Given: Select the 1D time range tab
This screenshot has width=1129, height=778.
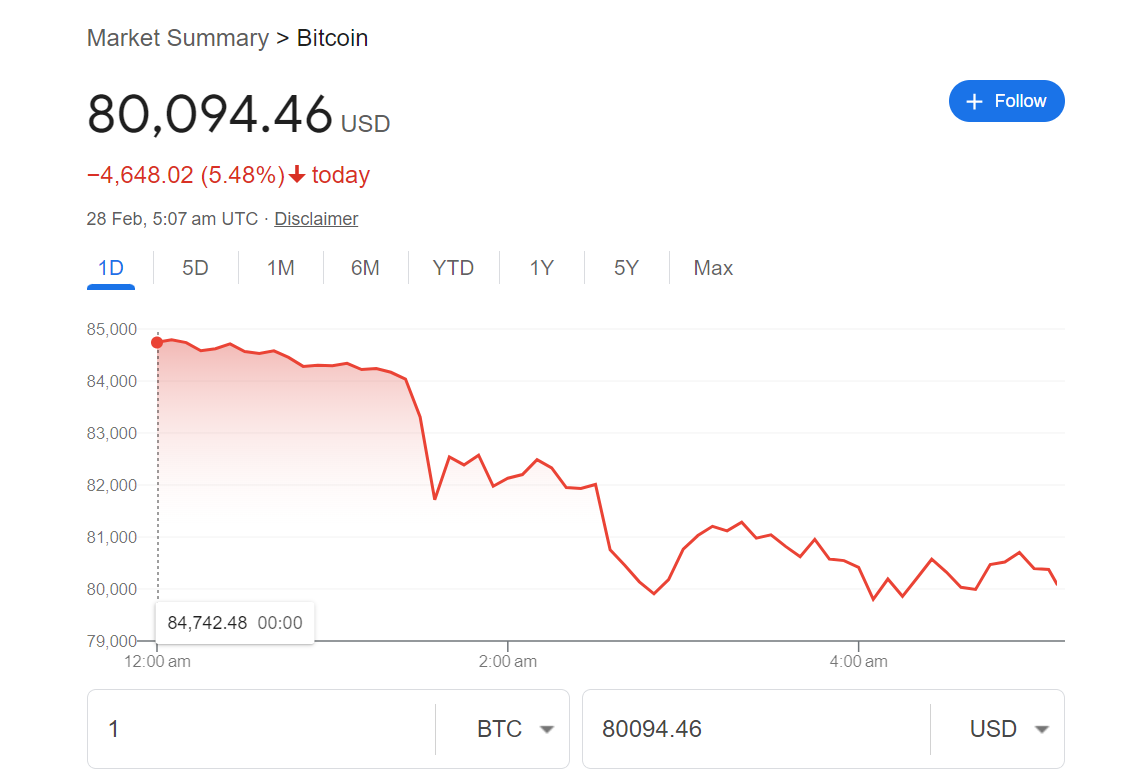Looking at the screenshot, I should [110, 268].
